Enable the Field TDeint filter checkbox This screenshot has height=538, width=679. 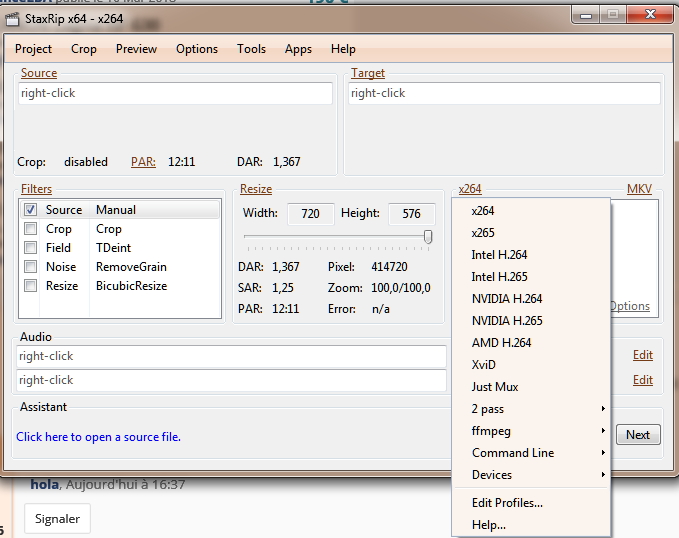coord(30,247)
